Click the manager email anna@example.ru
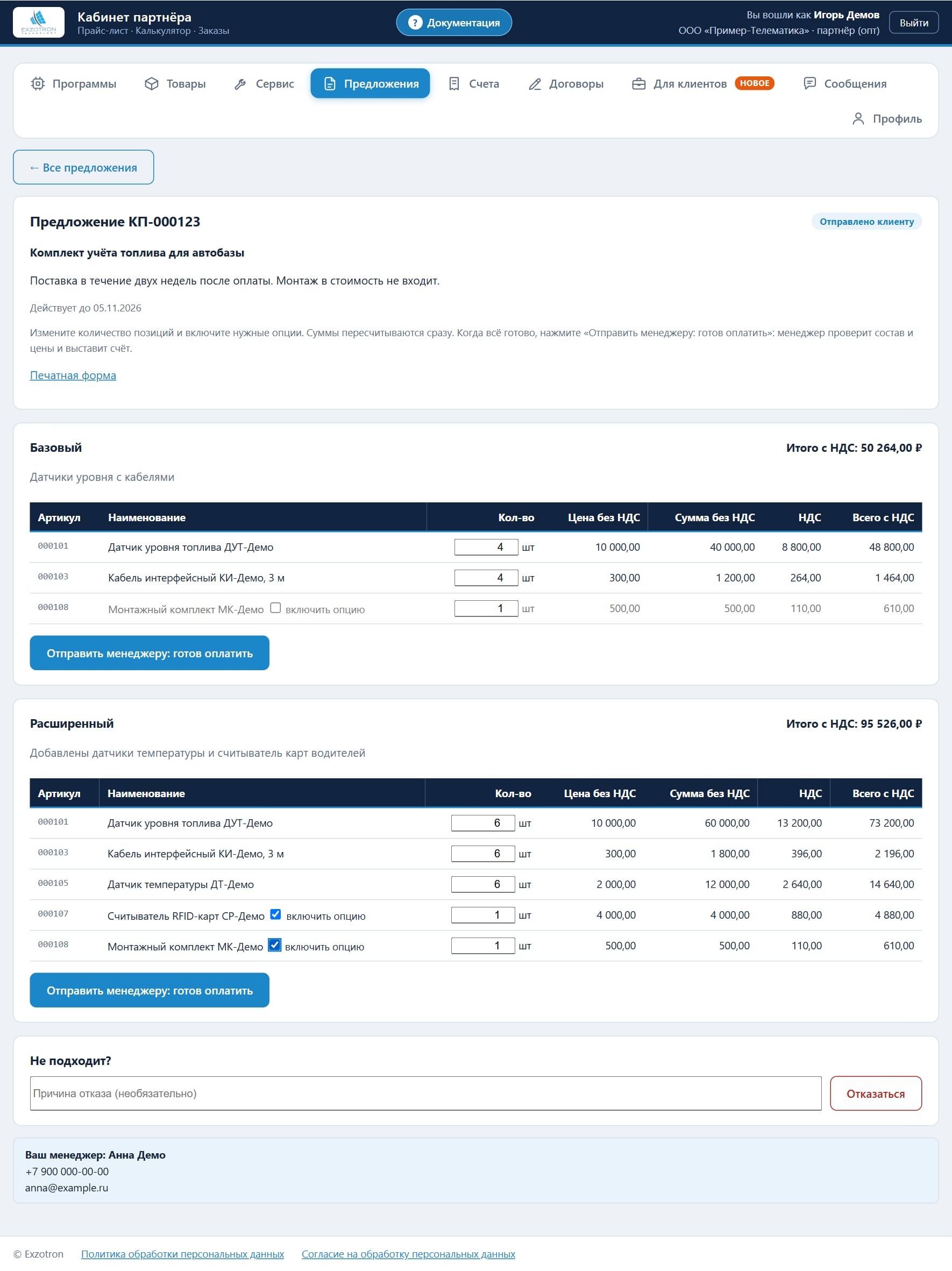Image resolution: width=952 pixels, height=1271 pixels. click(67, 1188)
